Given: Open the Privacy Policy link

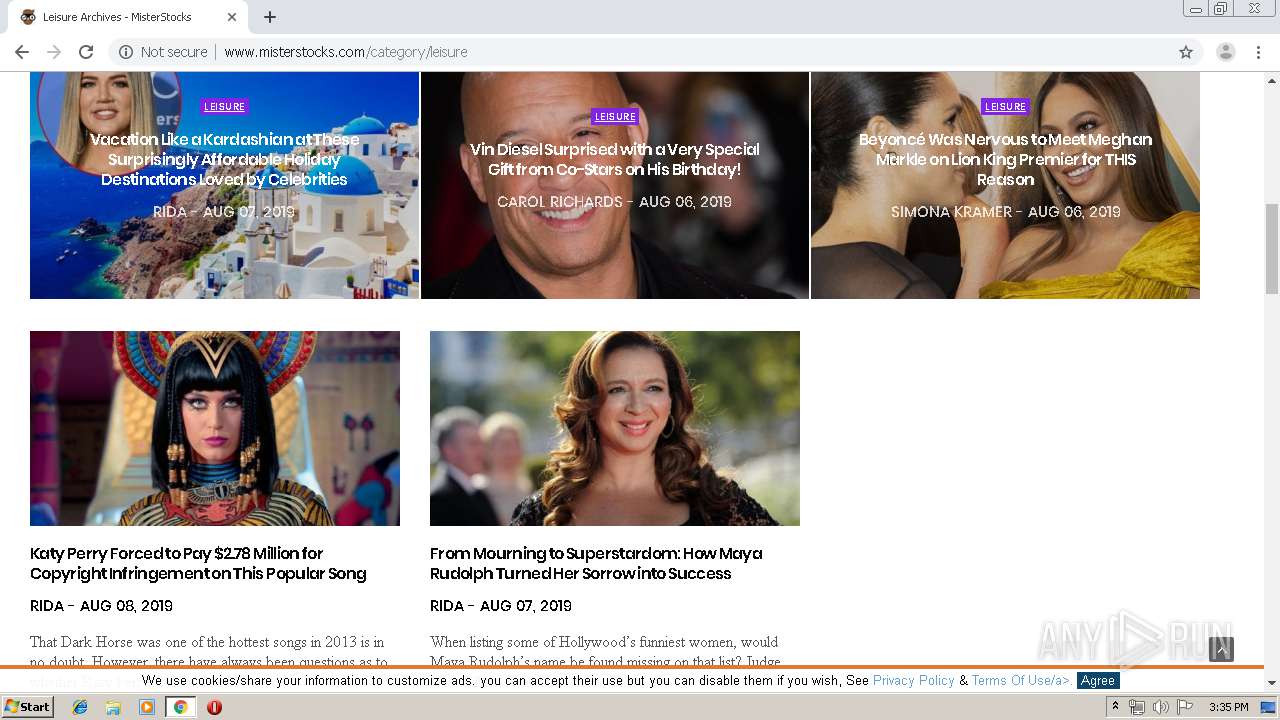Looking at the screenshot, I should (914, 680).
